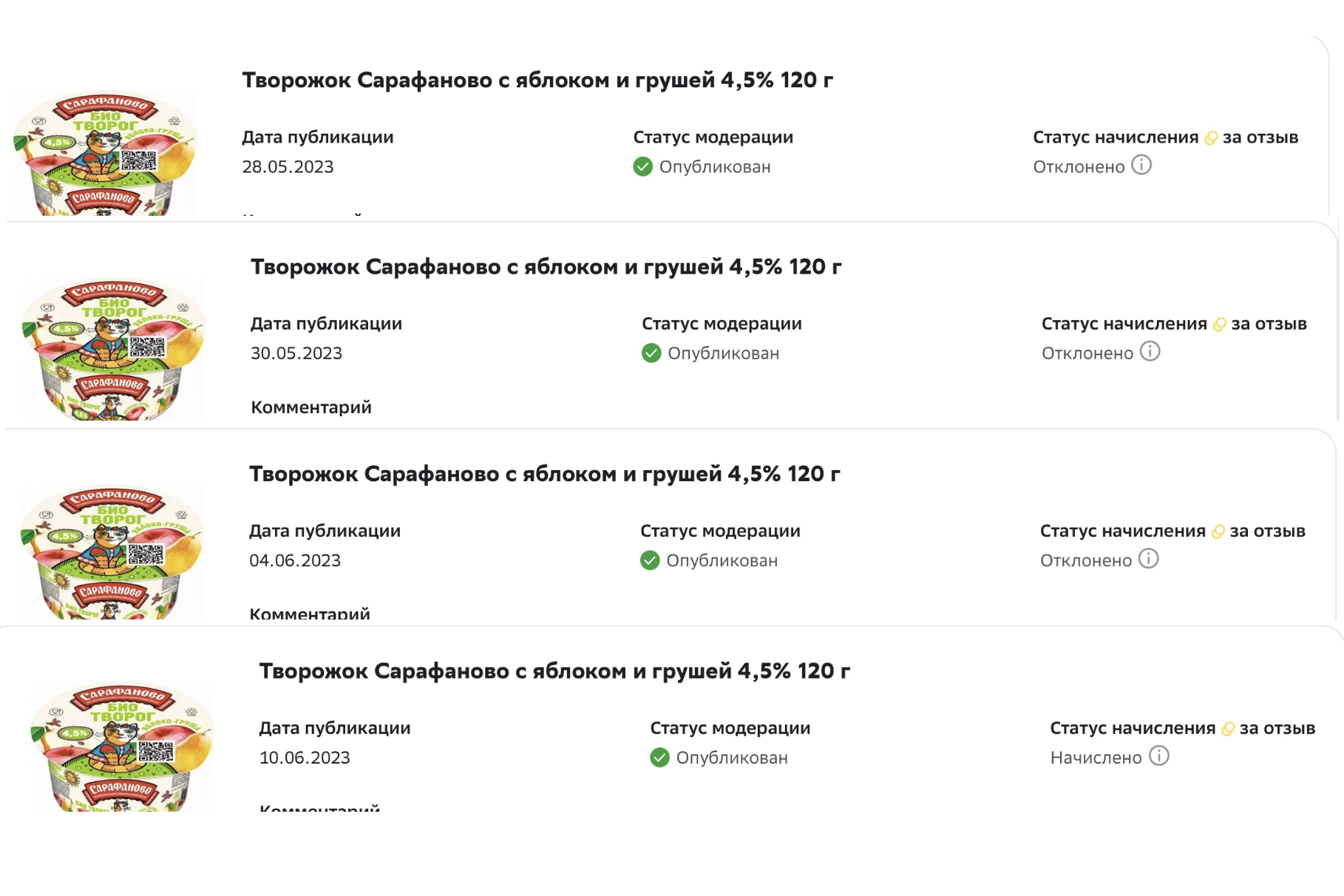Click info icon for 30.05.2023 review Отклонено status
Image resolution: width=1344 pixels, height=896 pixels.
(1150, 351)
